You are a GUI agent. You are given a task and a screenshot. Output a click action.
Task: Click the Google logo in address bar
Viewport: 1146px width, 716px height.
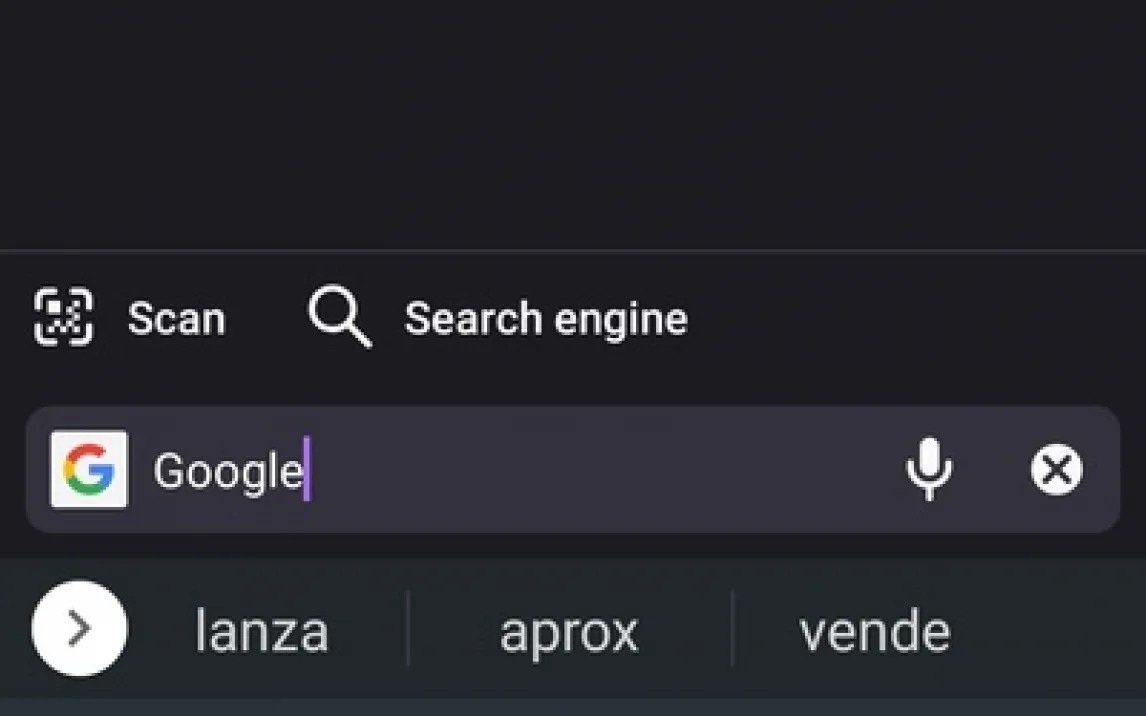89,469
